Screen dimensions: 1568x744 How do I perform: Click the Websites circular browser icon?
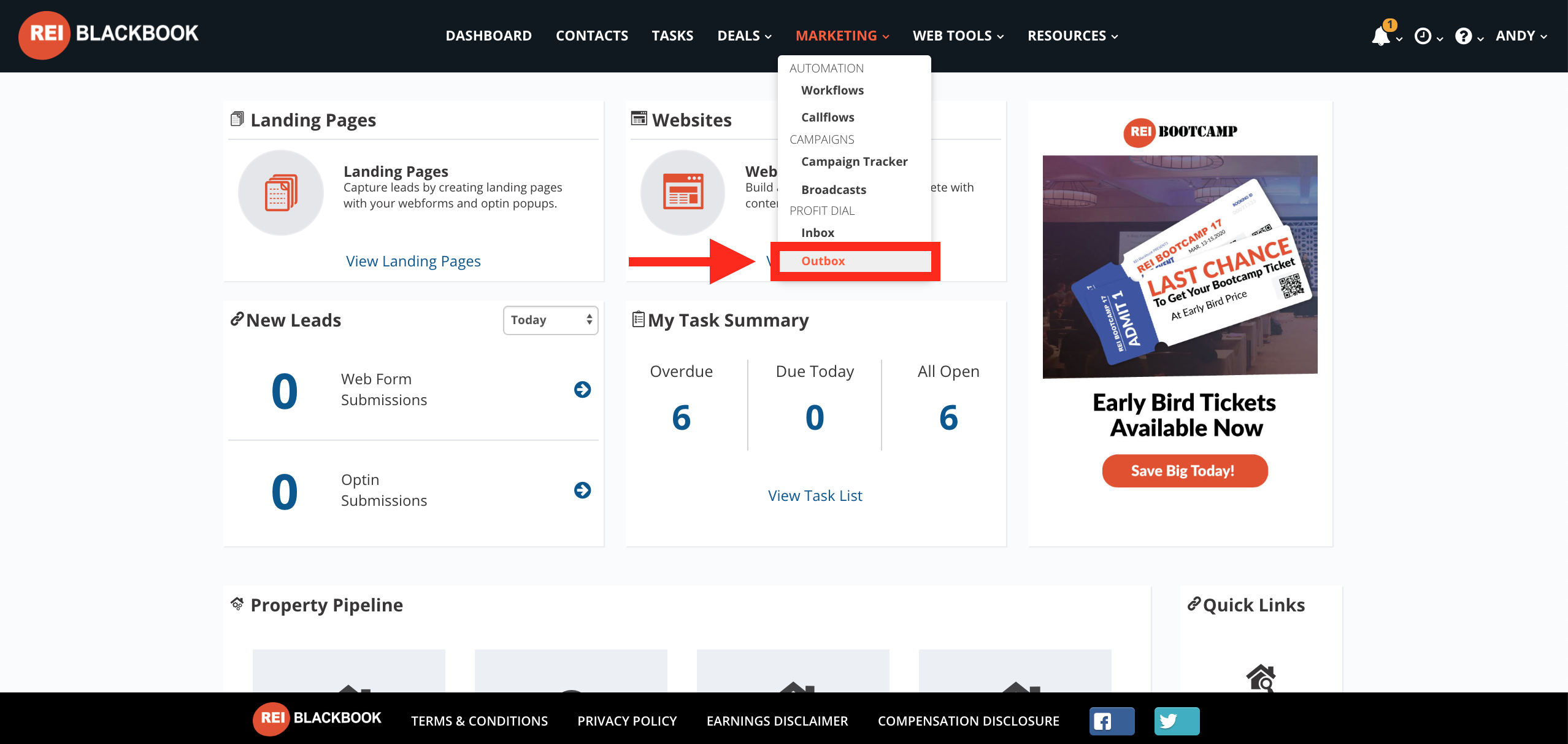683,193
